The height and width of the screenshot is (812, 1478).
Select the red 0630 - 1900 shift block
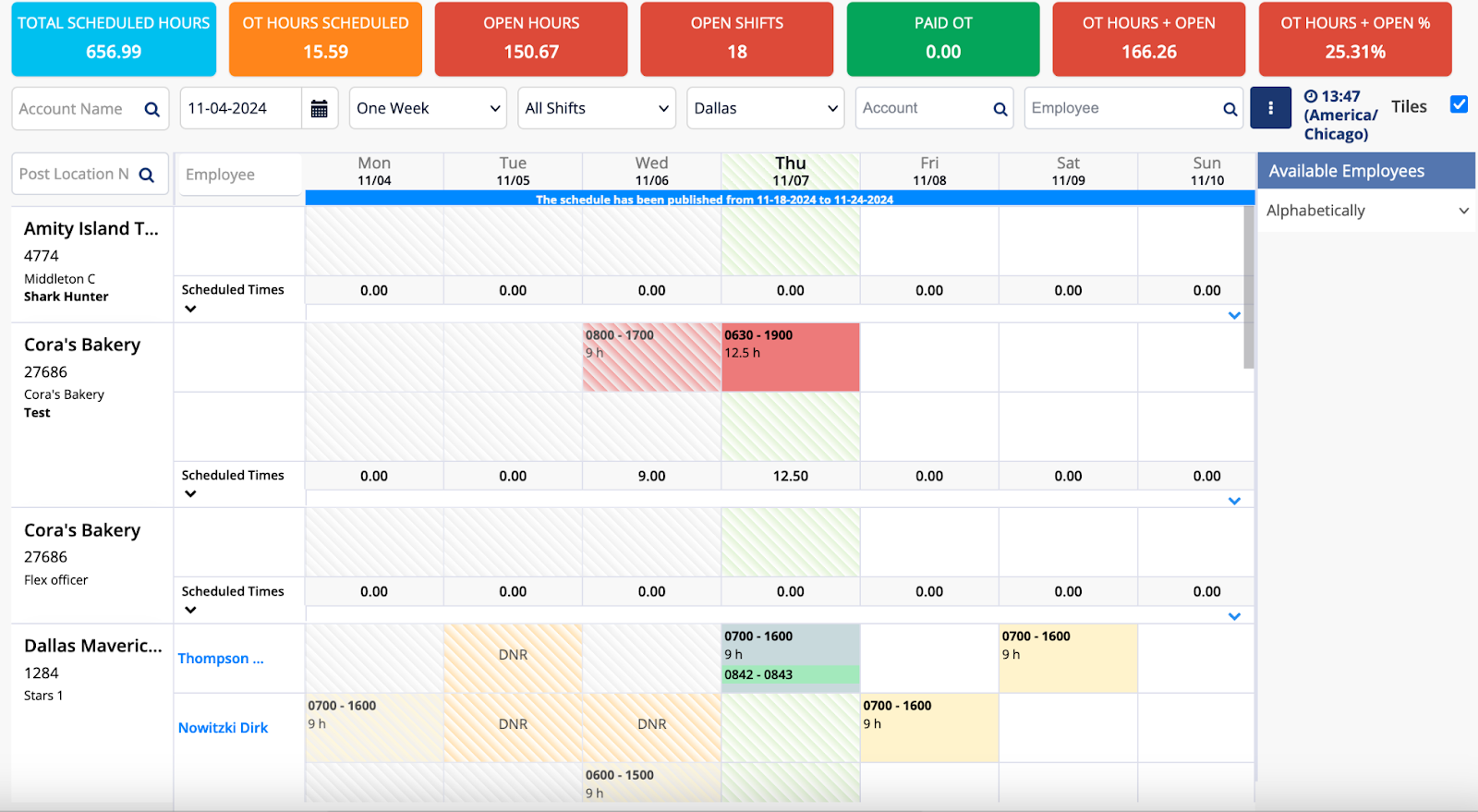[x=790, y=357]
